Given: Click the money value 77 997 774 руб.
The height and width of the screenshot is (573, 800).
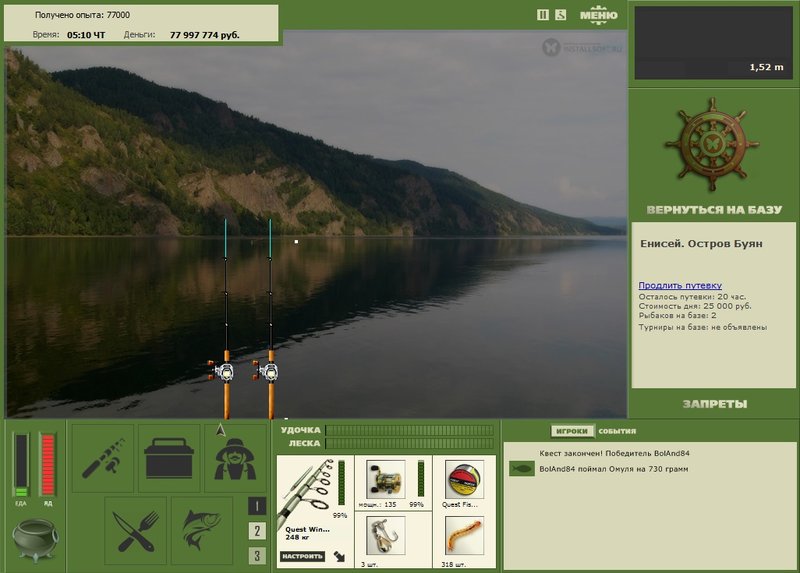Looking at the screenshot, I should click(x=205, y=35).
